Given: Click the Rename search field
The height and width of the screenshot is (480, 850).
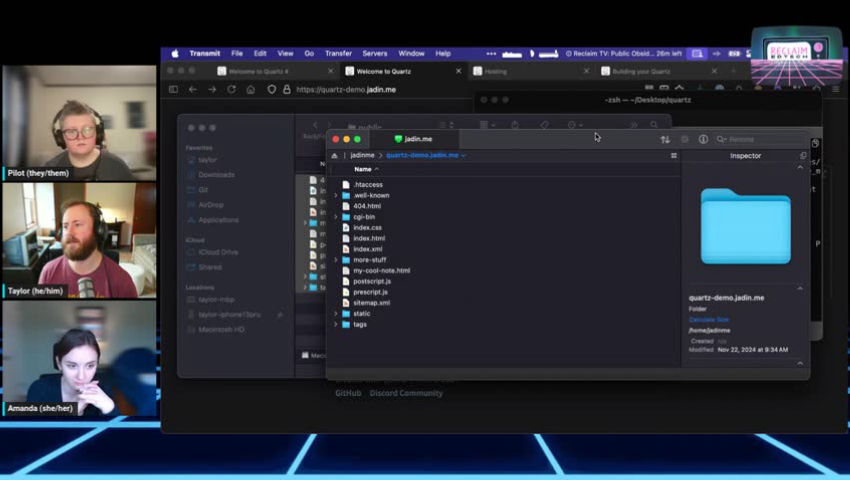Looking at the screenshot, I should 760,139.
